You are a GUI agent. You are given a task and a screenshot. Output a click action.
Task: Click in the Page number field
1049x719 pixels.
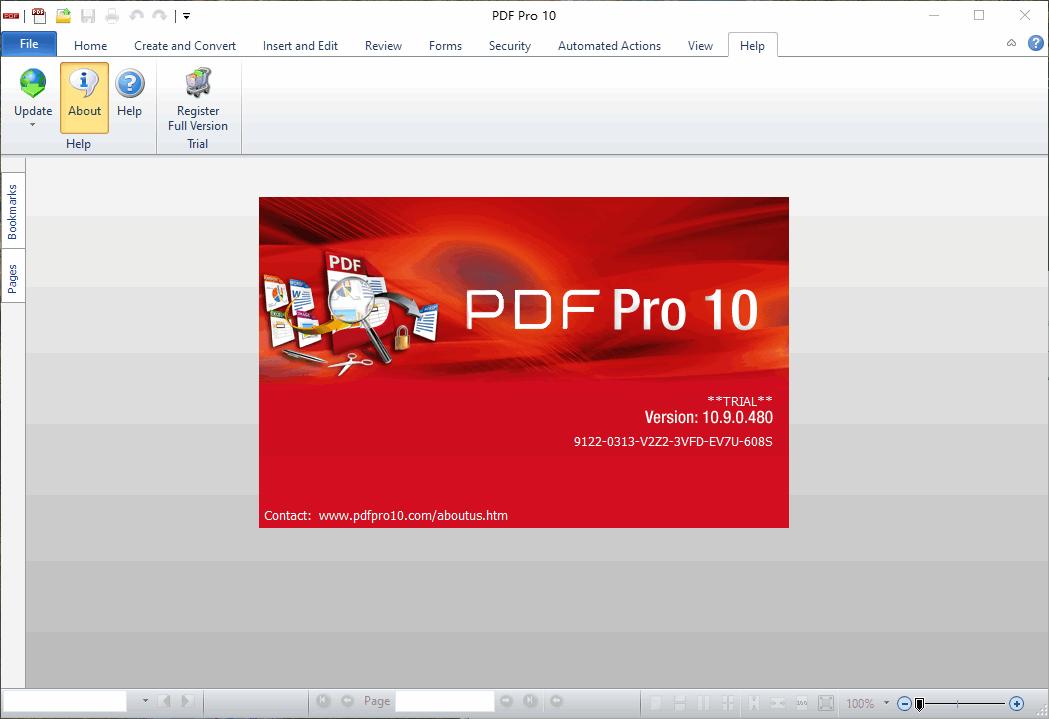pos(445,701)
